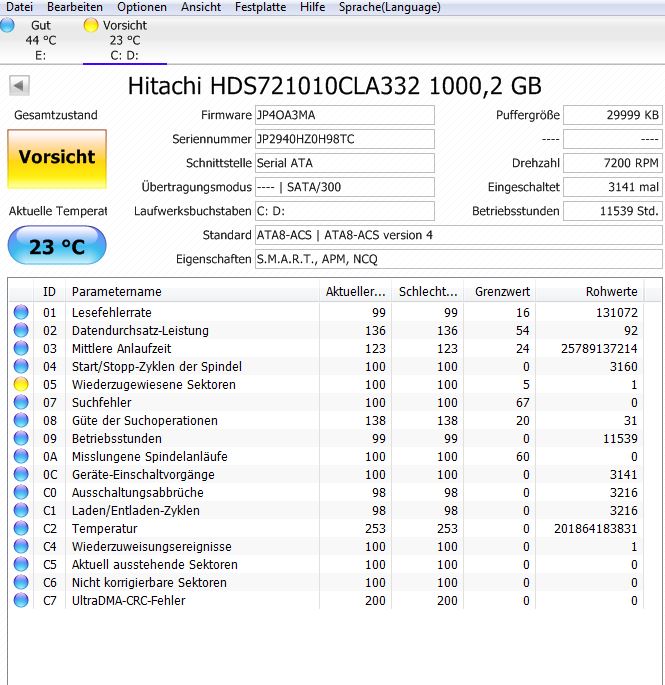Select the Vorsicht 23 °C disk C: D: tab
Screen dimensions: 665x685
125,40
